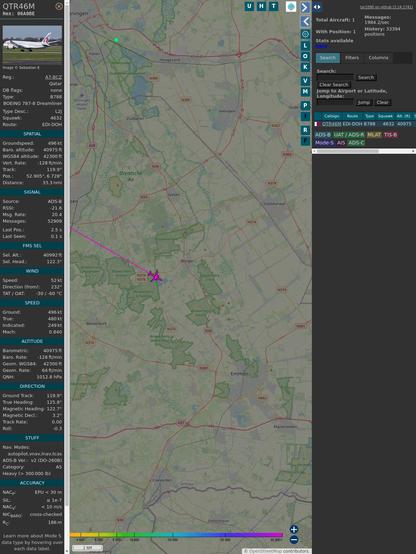Viewport: 416px width, 554px height.
Task: Focus the Search text input field
Action: 335,77
